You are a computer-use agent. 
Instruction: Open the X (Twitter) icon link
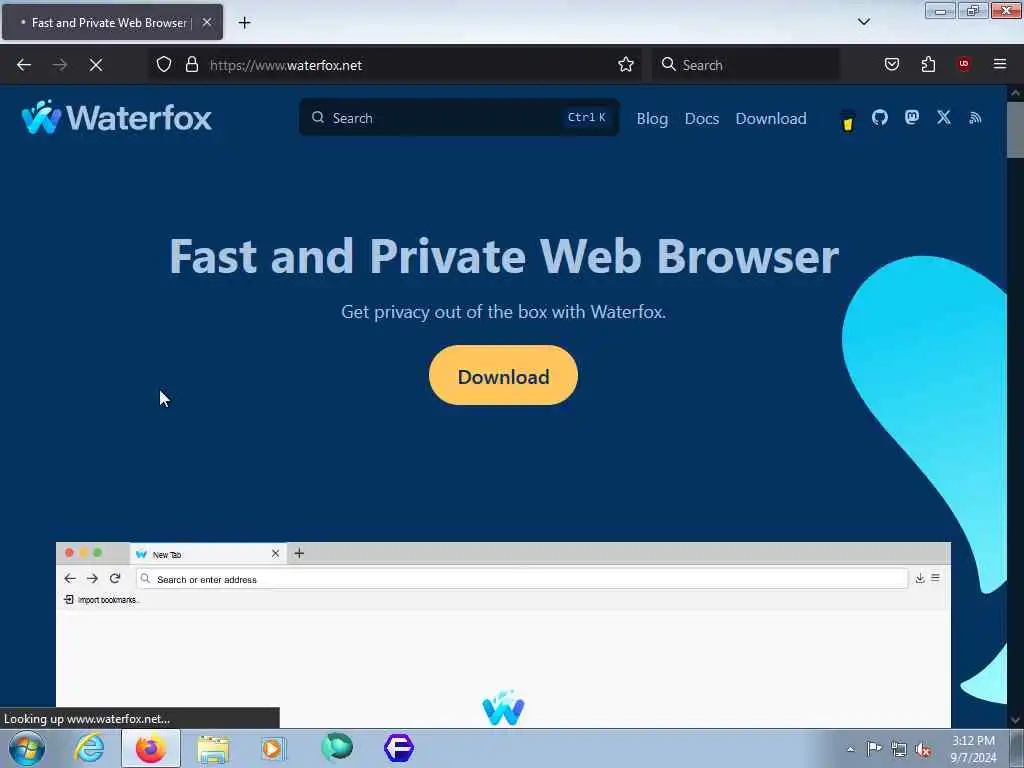pyautogui.click(x=944, y=118)
